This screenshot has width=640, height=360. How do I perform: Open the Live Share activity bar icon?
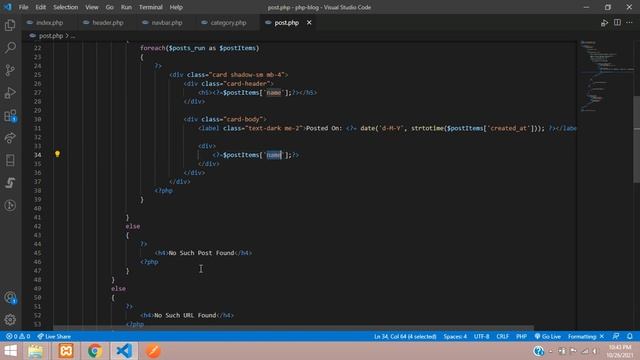coord(10,138)
